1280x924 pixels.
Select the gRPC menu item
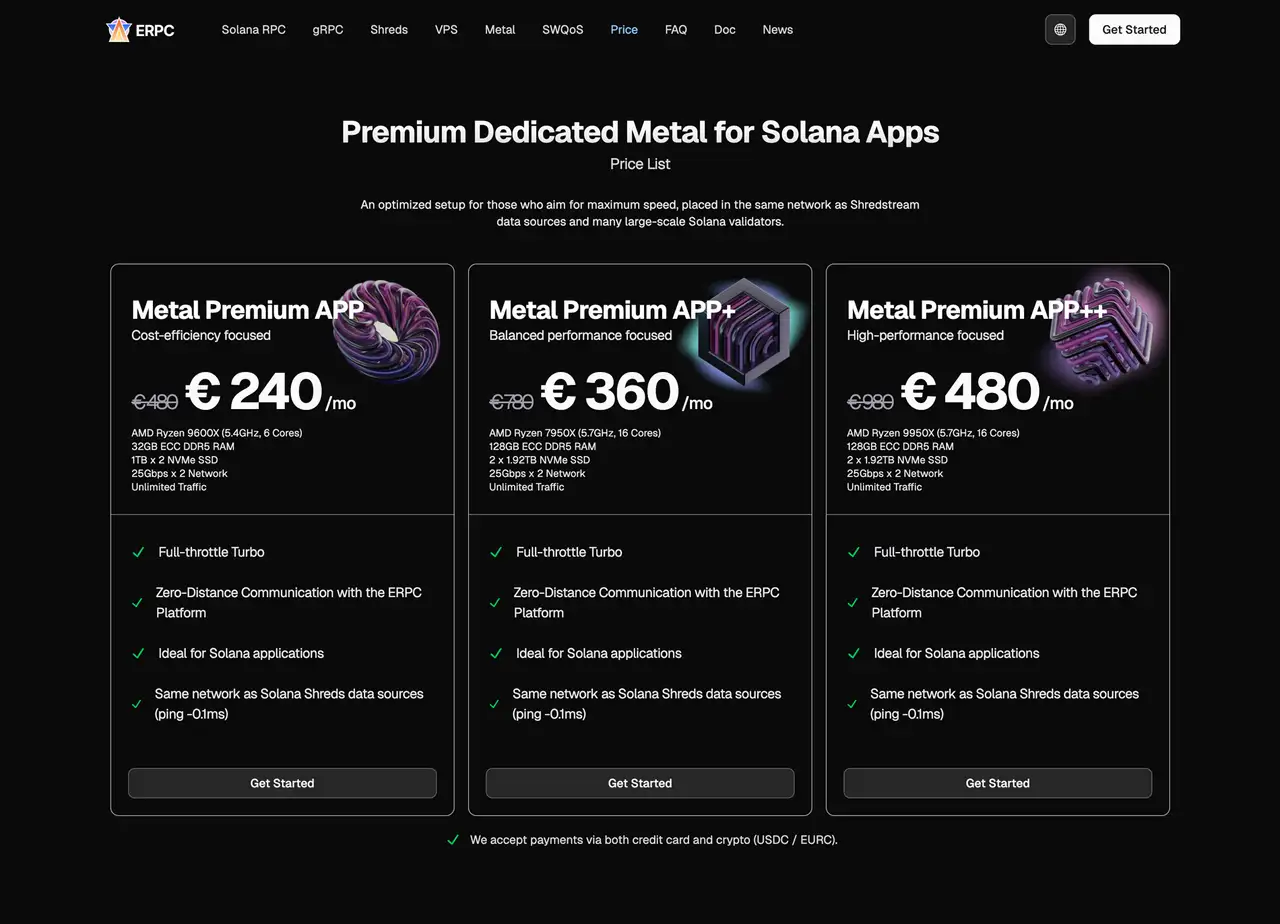tap(328, 30)
